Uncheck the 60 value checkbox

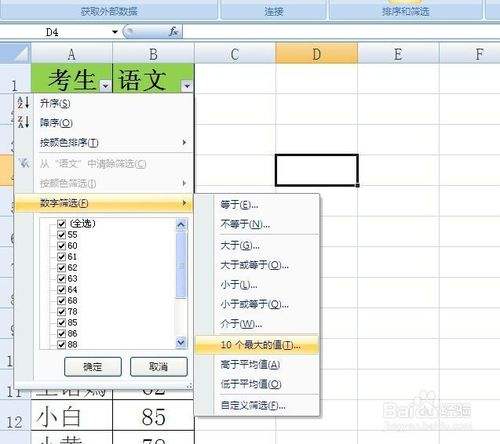coord(61,246)
